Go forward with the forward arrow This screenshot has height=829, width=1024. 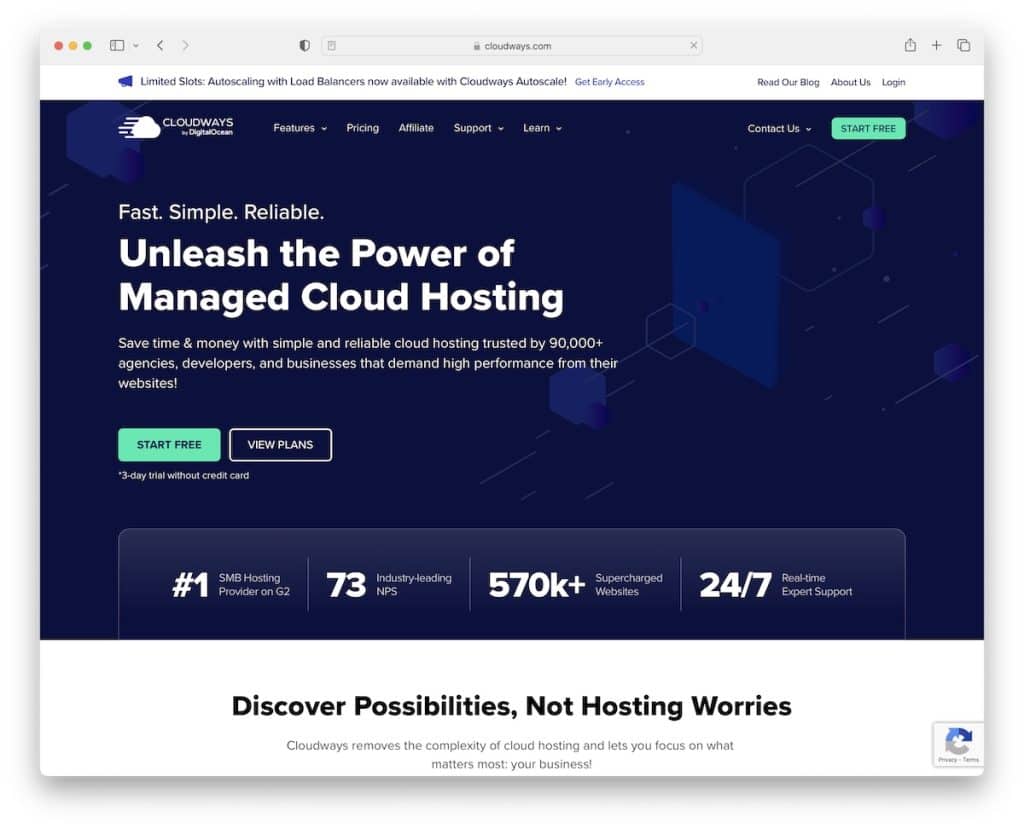[x=185, y=45]
